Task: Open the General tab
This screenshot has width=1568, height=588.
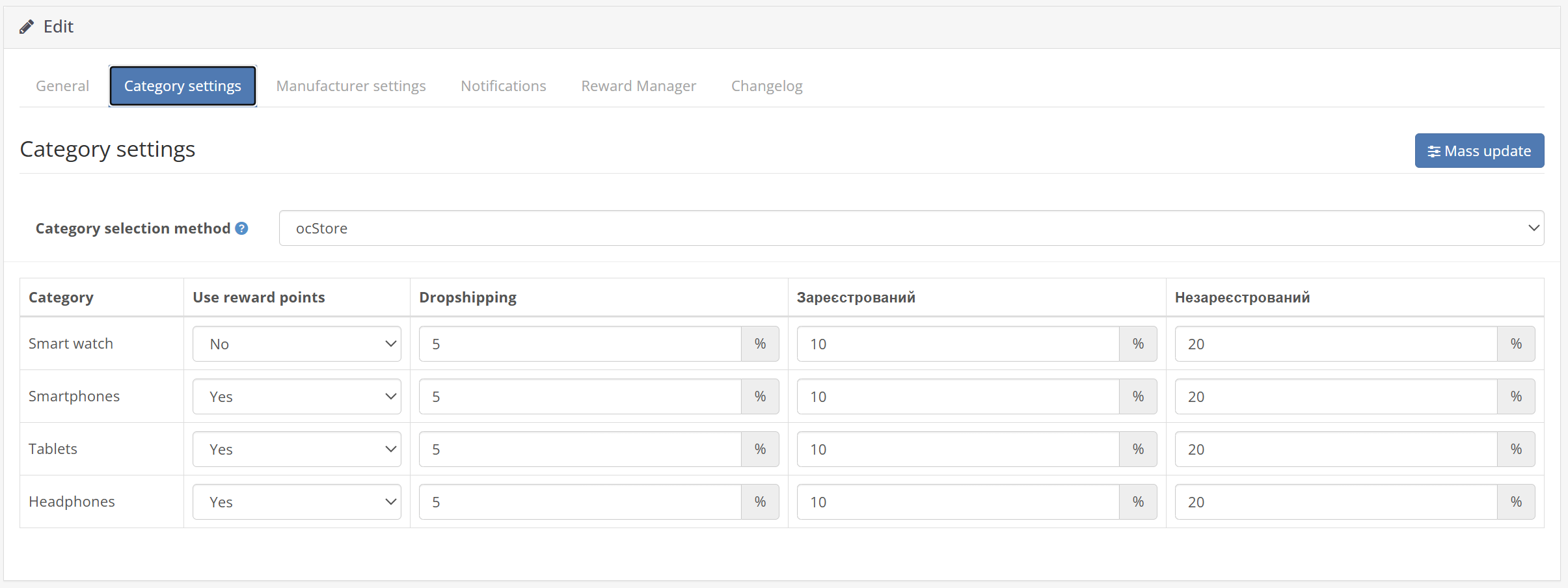Action: coord(62,86)
